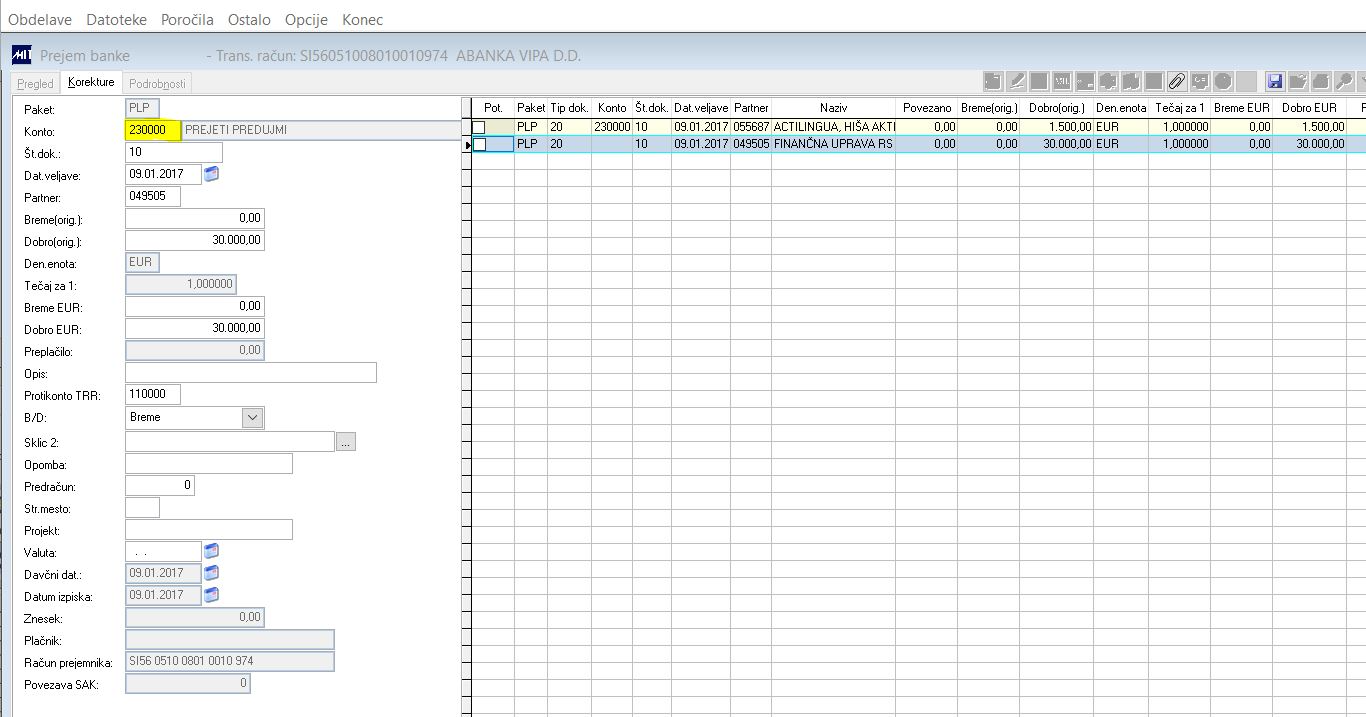Click the Sklic 2 text field
This screenshot has height=717, width=1366.
pyautogui.click(x=230, y=442)
